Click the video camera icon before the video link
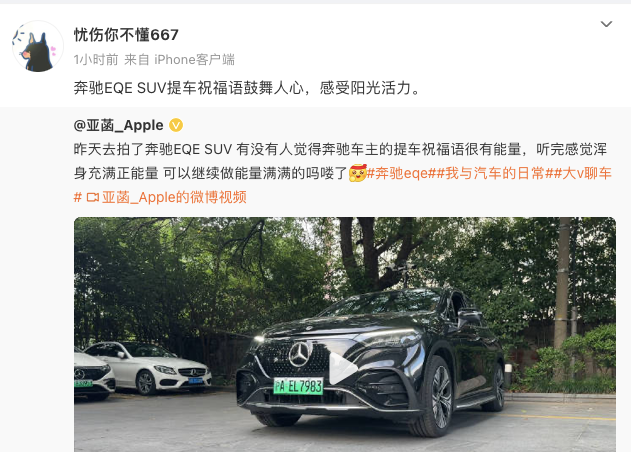 click(93, 197)
